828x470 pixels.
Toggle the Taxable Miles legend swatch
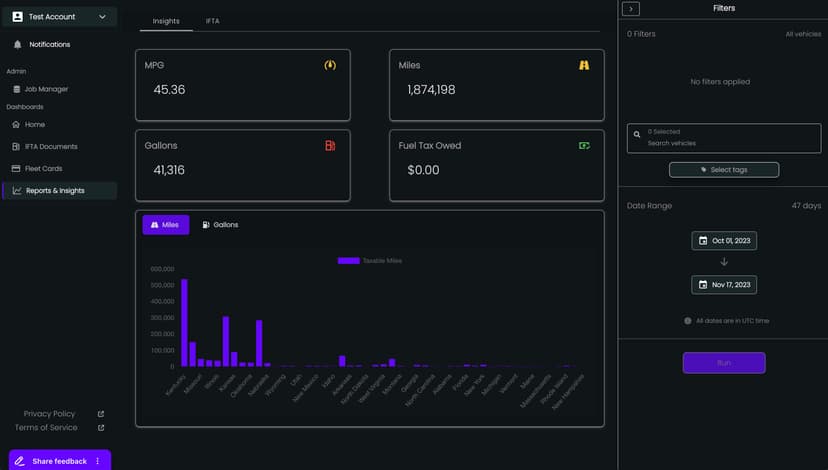point(349,261)
